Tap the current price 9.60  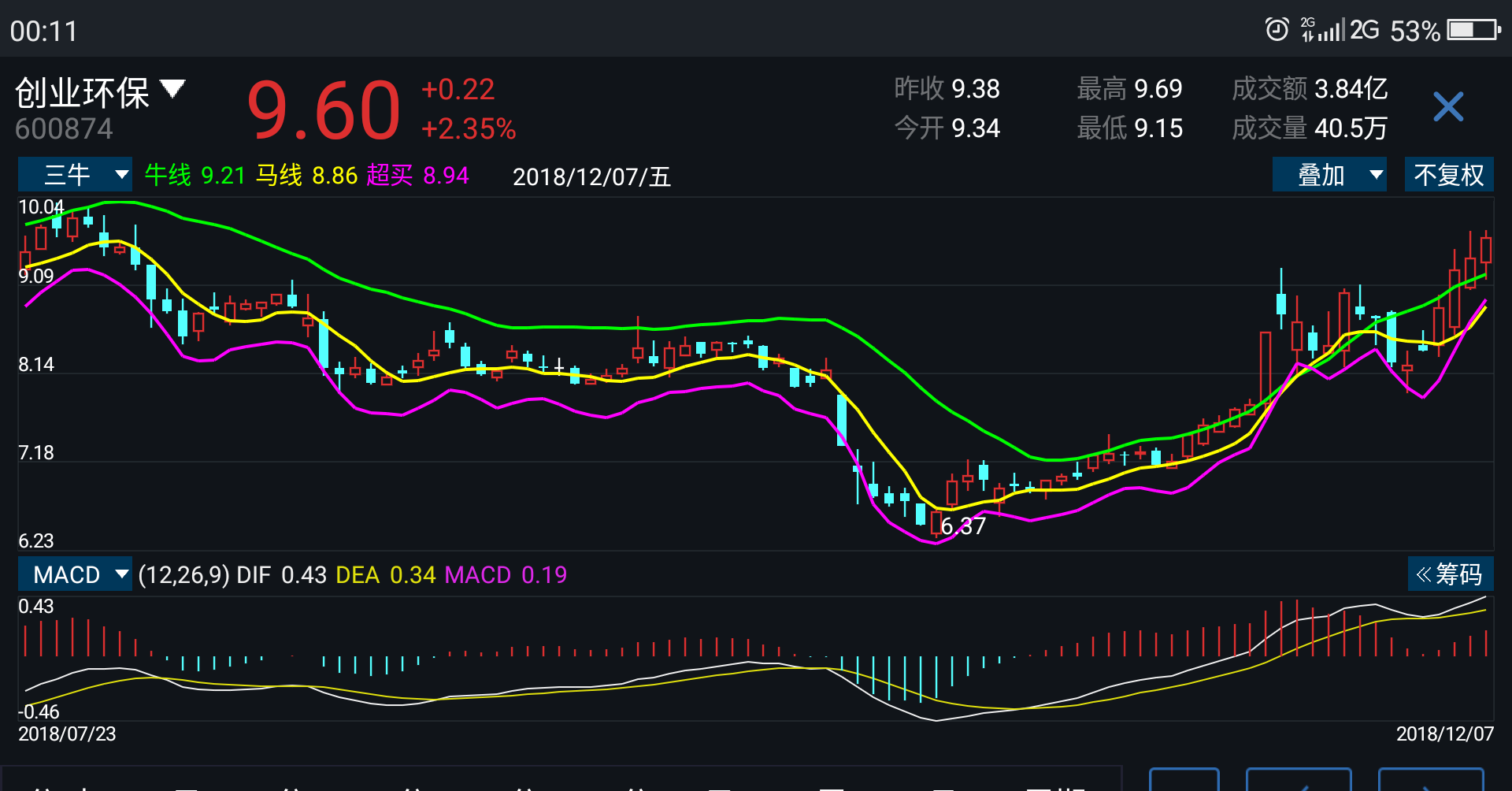click(x=324, y=110)
